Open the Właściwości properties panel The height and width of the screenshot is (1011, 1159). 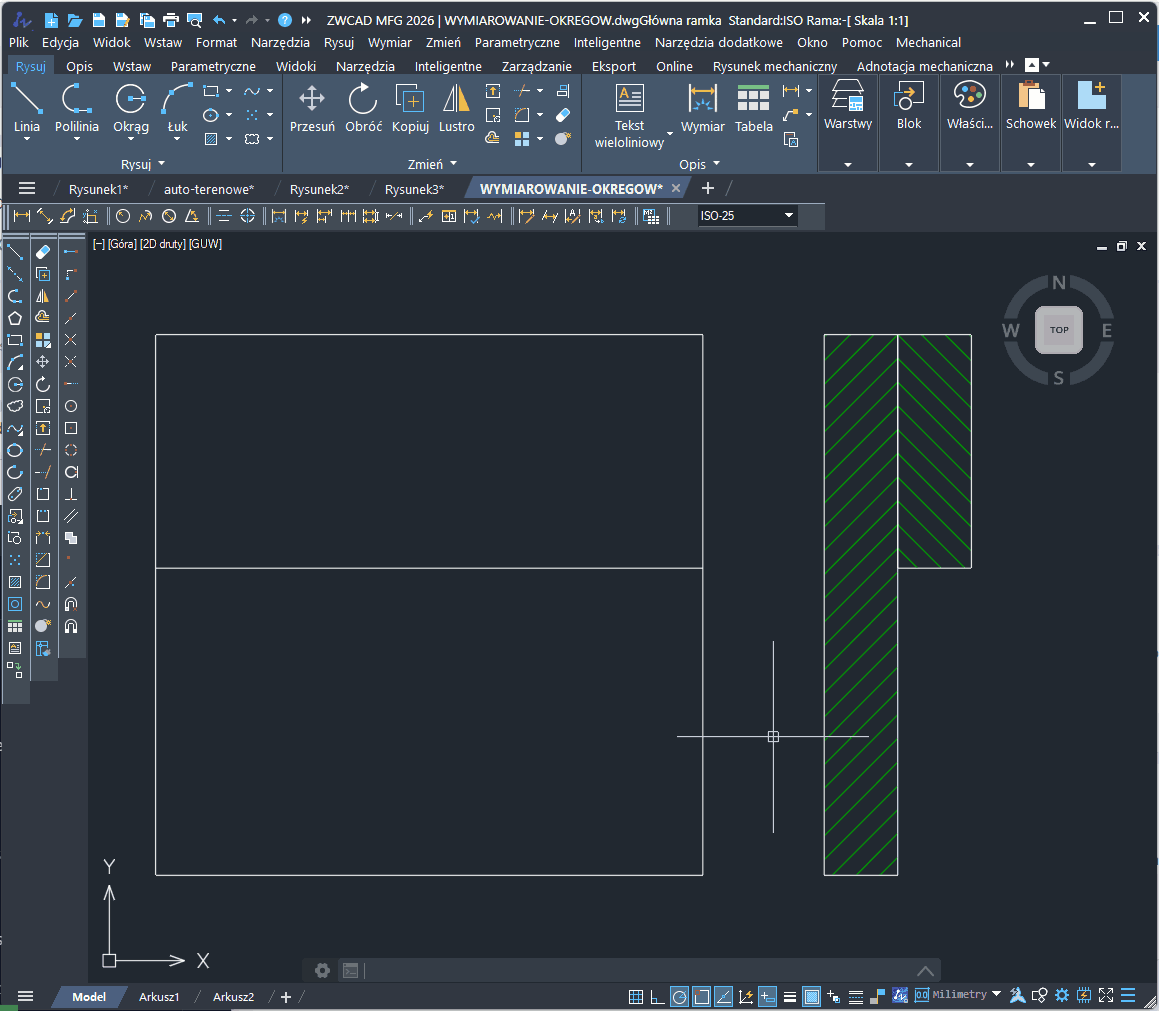tap(969, 106)
